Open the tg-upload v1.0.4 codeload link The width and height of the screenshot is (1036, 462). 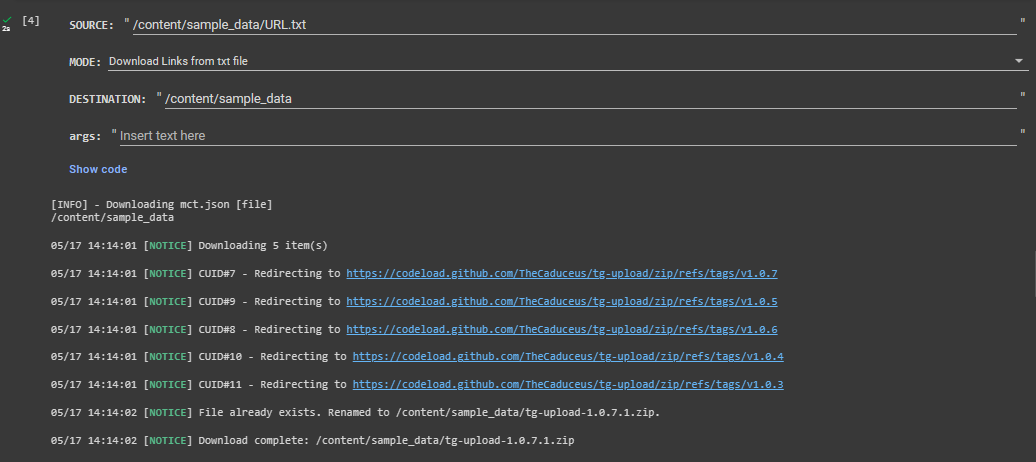[568, 356]
